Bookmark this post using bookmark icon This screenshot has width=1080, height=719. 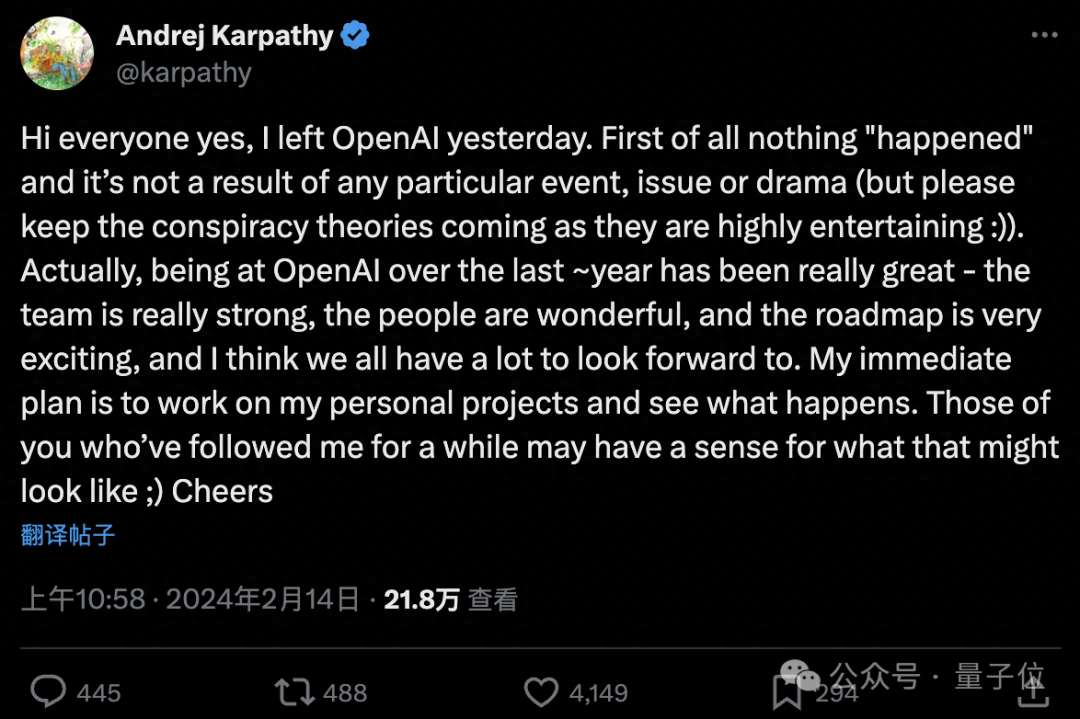pyautogui.click(x=786, y=691)
